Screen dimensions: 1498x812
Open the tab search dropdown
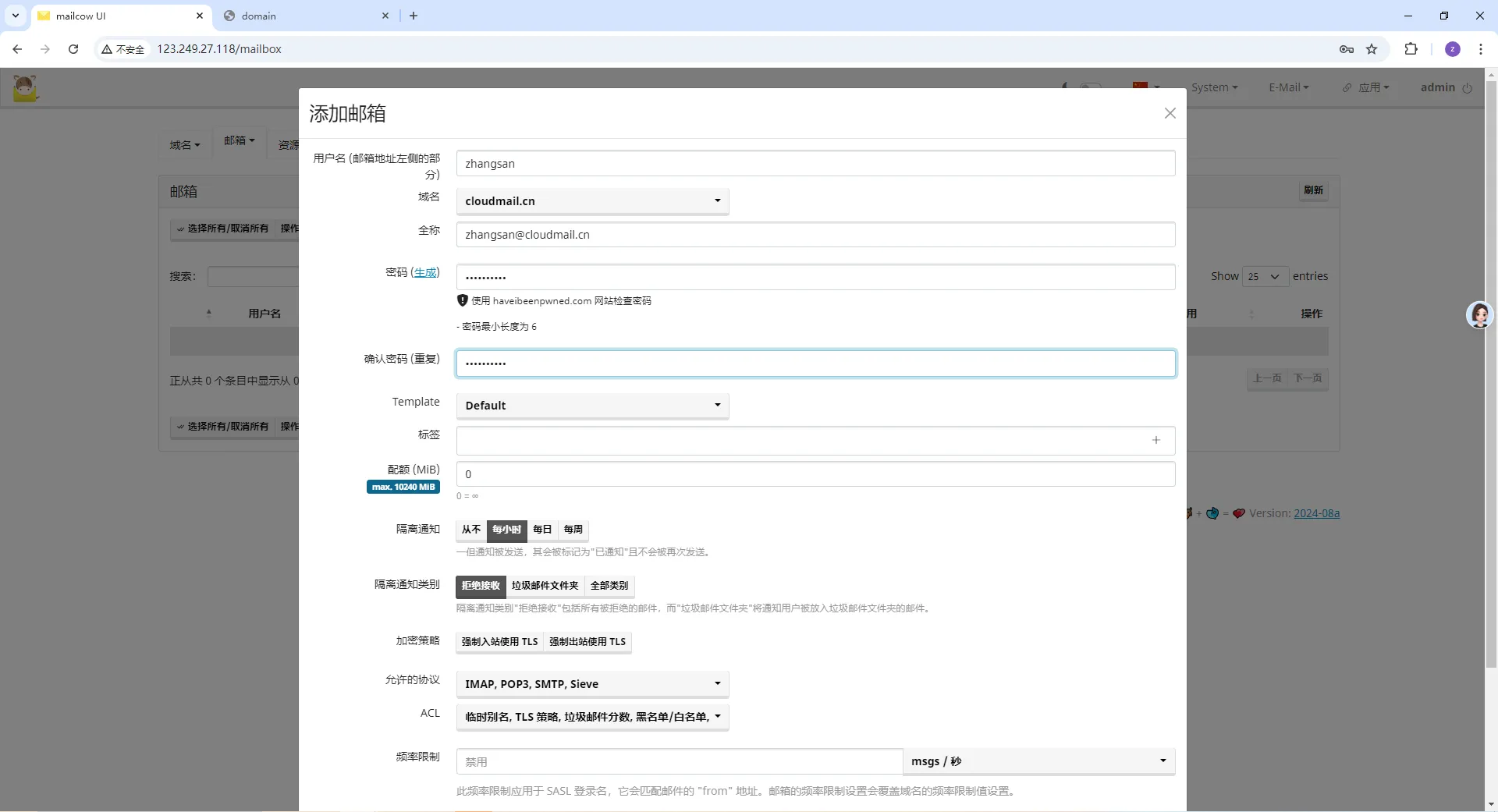pos(16,16)
